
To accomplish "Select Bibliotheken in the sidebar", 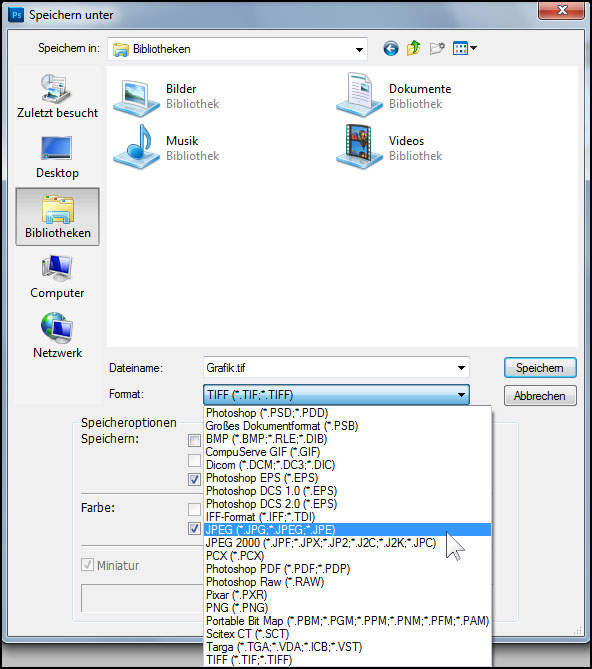I will pos(58,217).
